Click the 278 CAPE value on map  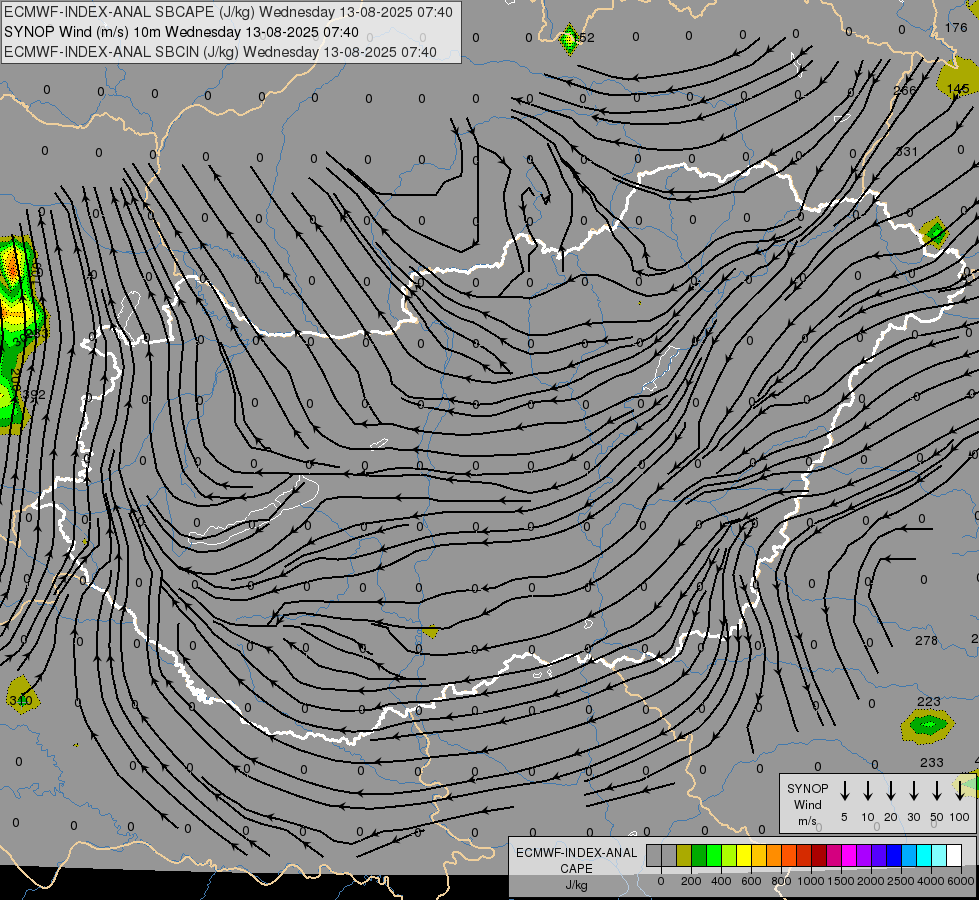(x=926, y=640)
